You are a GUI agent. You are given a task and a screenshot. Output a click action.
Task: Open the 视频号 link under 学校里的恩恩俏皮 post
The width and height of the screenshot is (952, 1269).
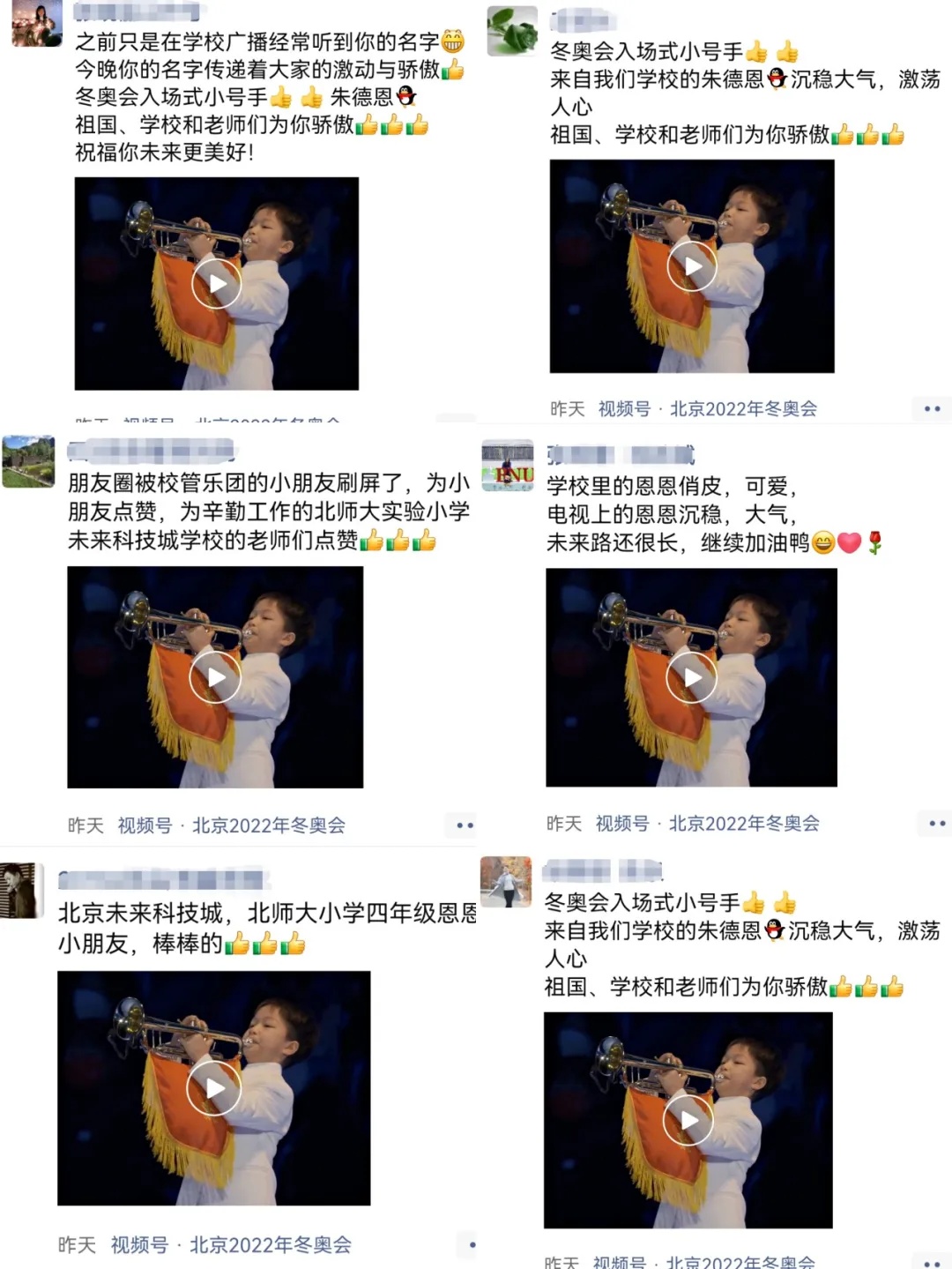(622, 824)
